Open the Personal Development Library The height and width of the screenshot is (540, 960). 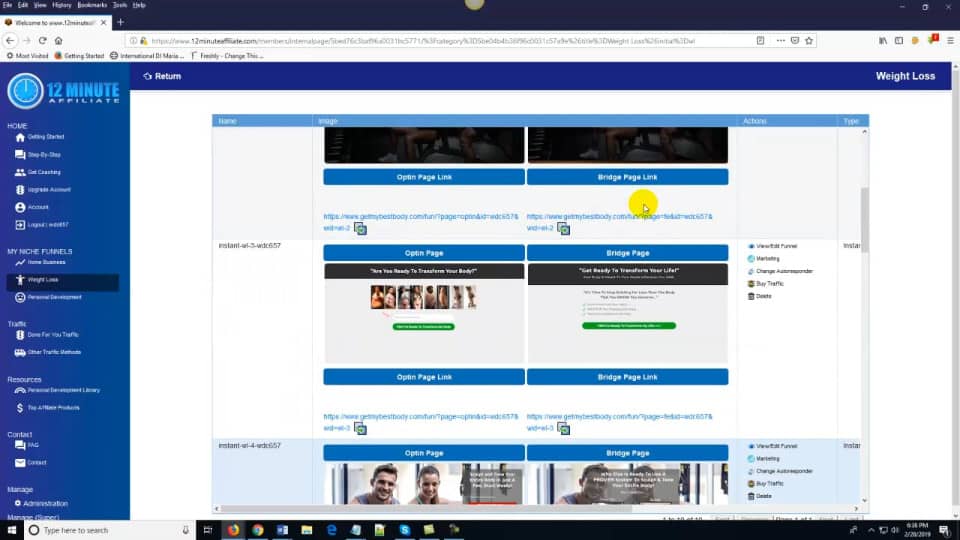(57, 390)
